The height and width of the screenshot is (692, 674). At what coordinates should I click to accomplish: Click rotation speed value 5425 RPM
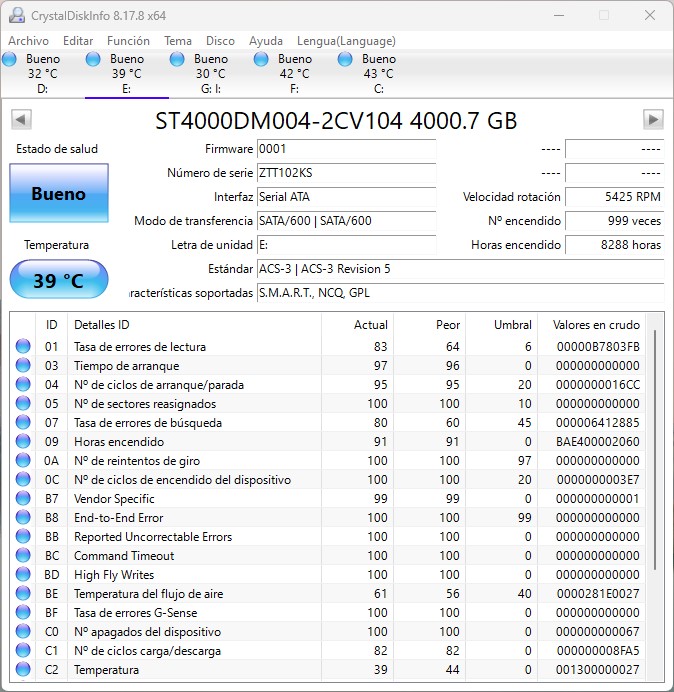(614, 196)
